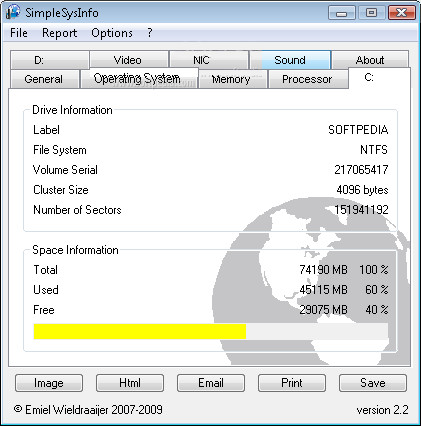Switch to the Memory tab

tap(233, 79)
